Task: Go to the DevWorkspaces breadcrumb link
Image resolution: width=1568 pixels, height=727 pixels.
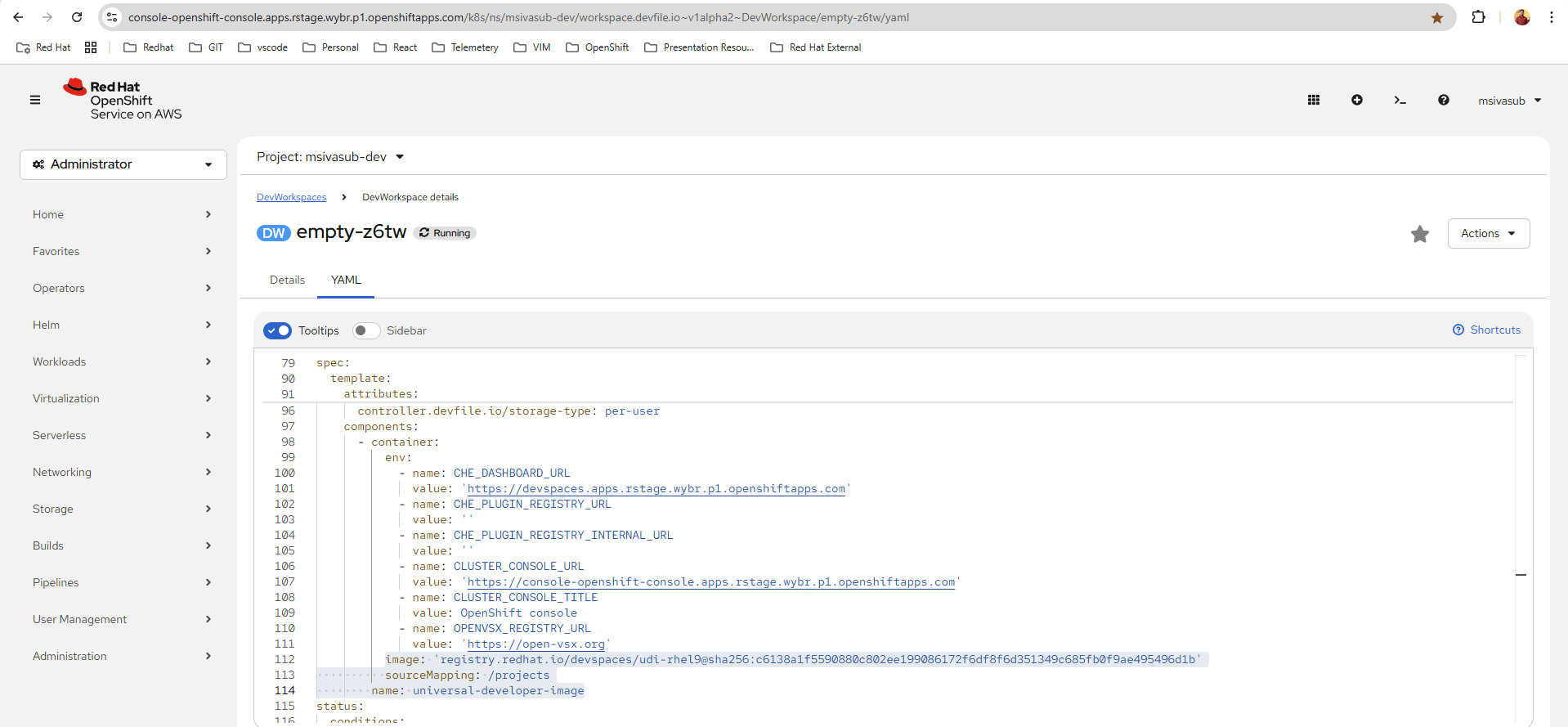Action: click(291, 197)
